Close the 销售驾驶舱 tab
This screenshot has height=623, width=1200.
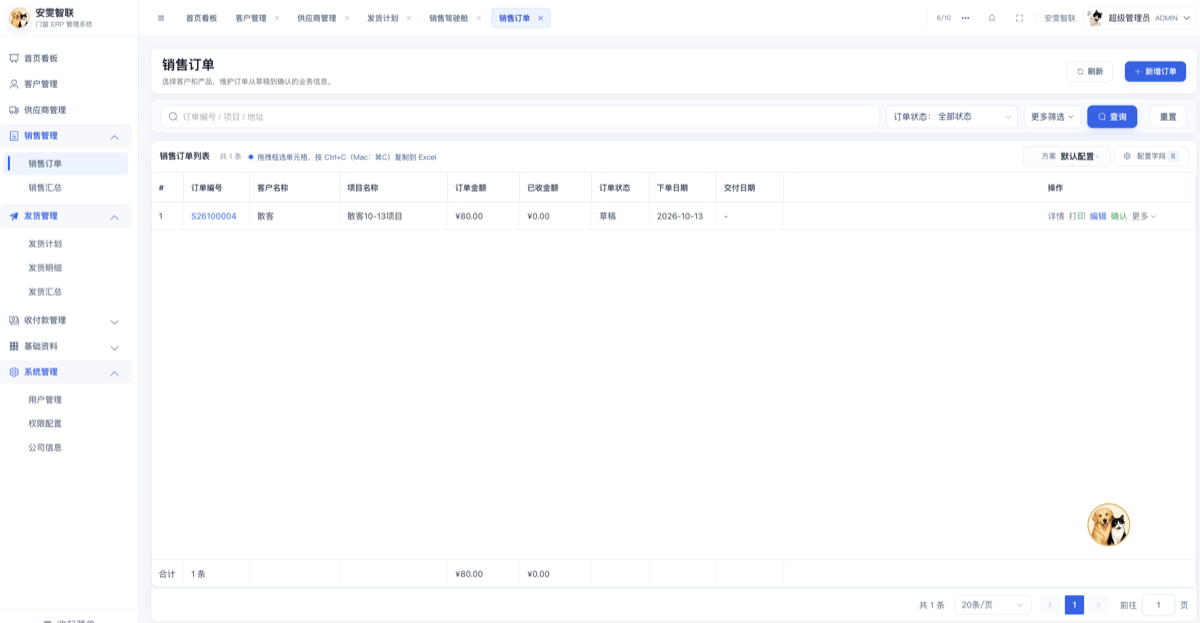479,18
